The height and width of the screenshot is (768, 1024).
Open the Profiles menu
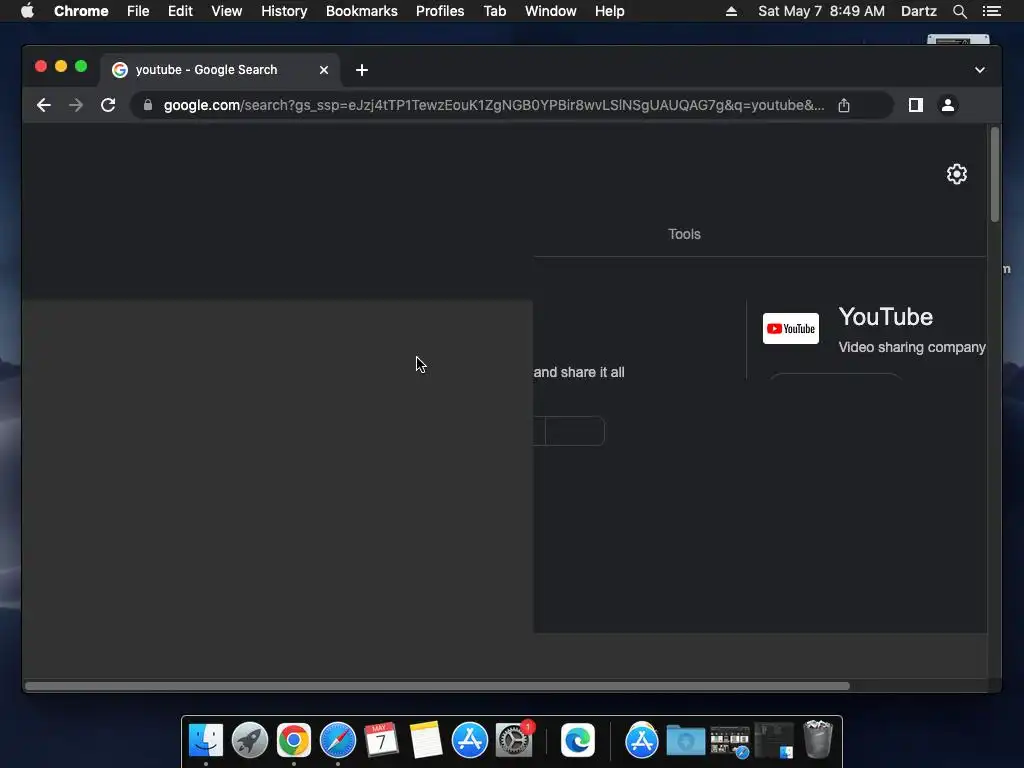click(440, 11)
